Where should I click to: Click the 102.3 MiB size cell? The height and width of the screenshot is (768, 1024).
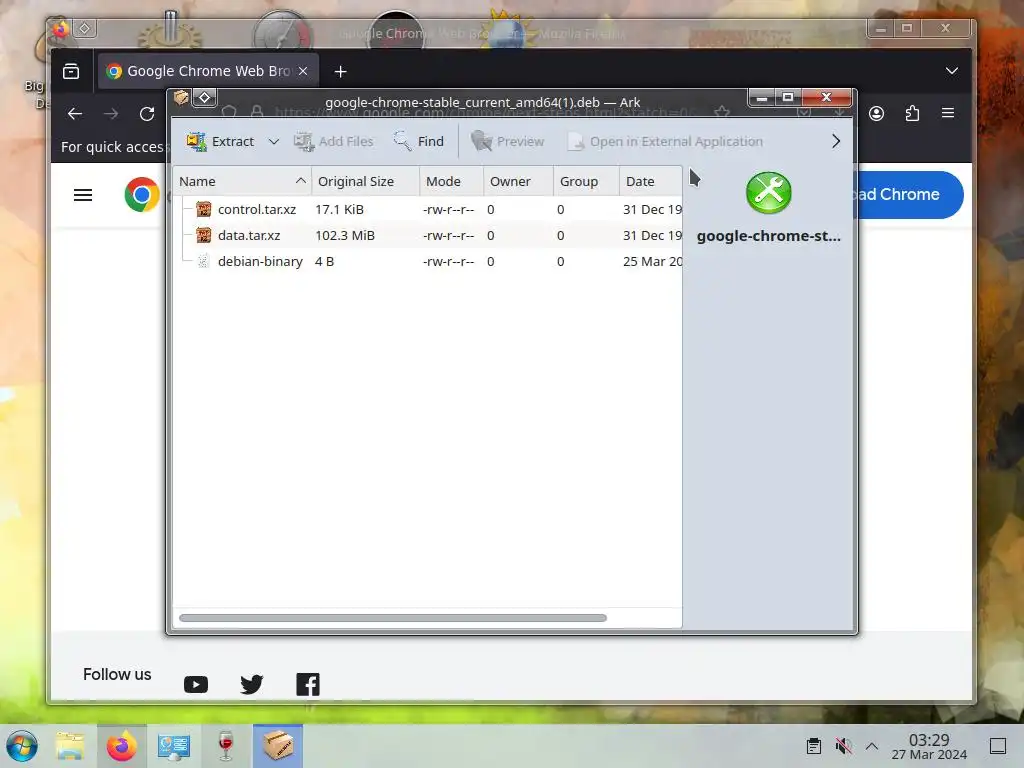tap(345, 235)
